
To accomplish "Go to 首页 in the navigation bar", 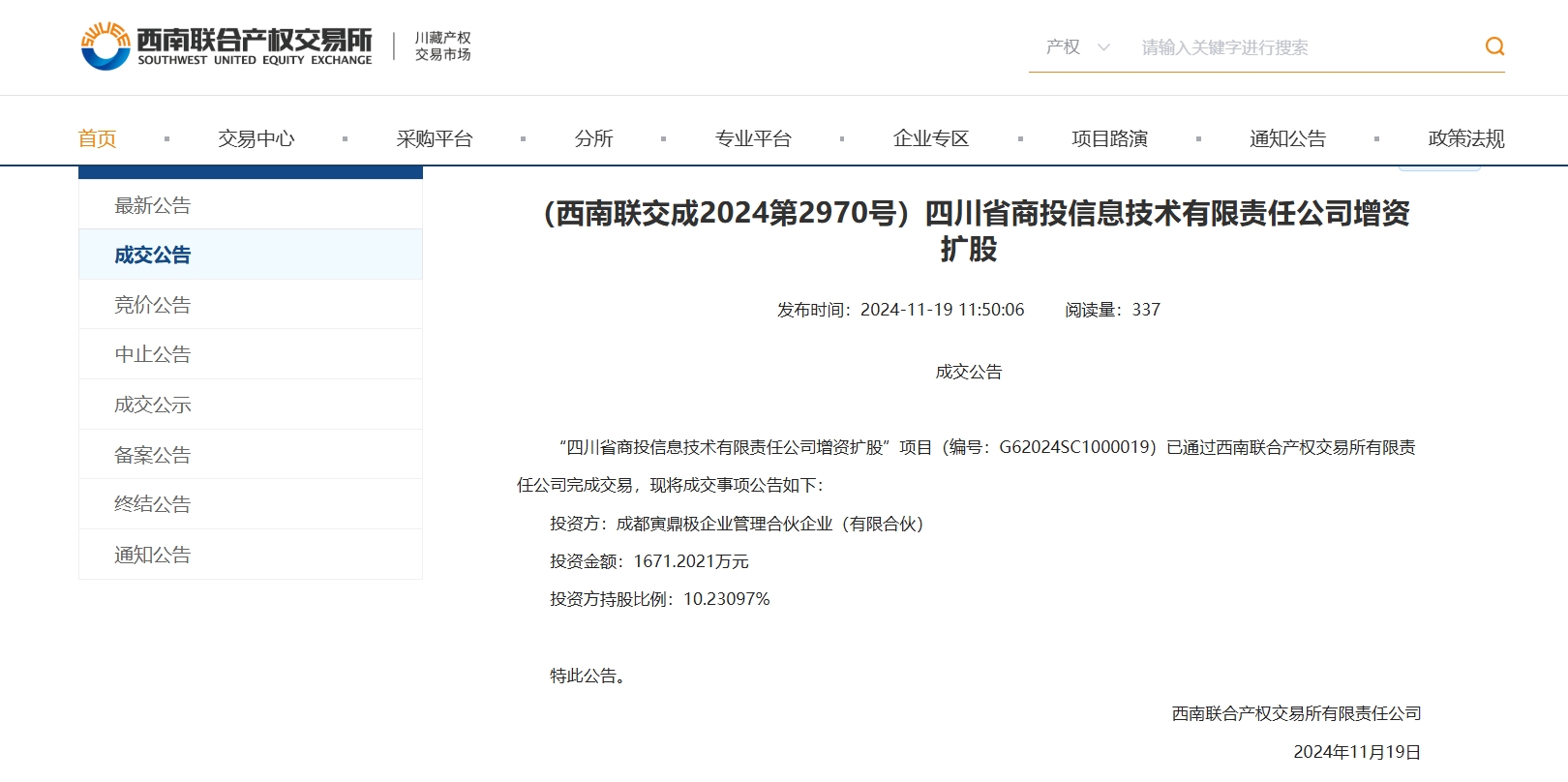I will (x=97, y=138).
